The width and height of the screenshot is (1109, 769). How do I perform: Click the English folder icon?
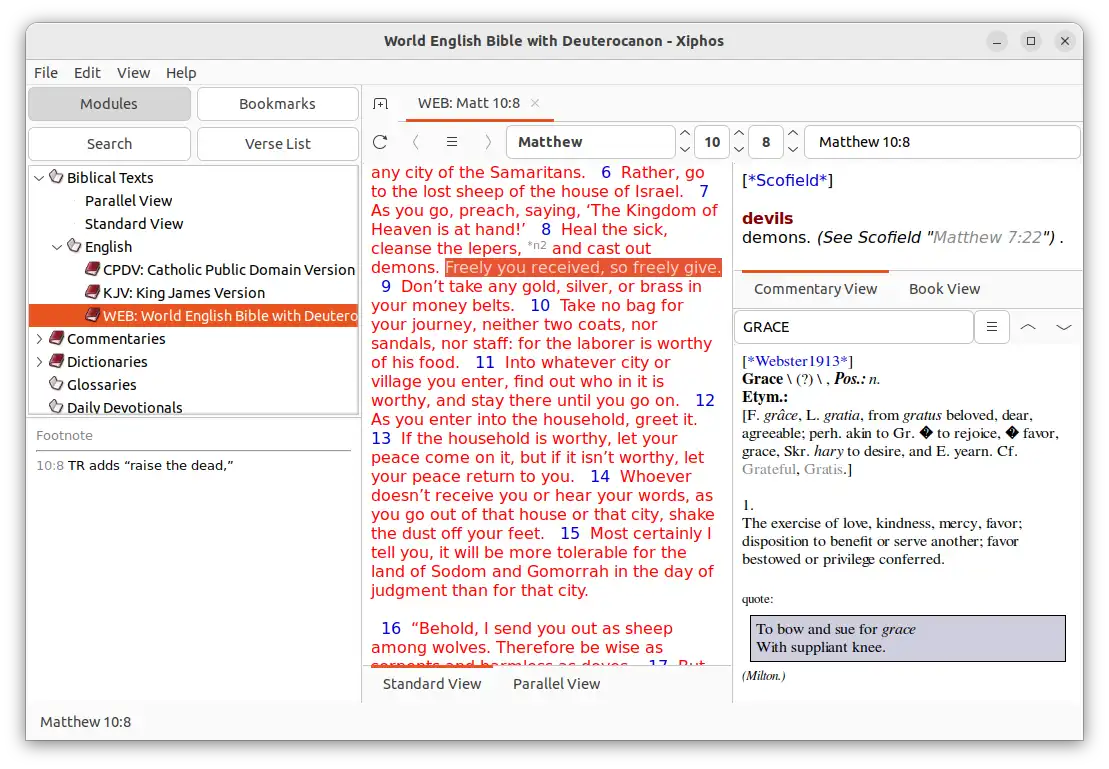[74, 246]
